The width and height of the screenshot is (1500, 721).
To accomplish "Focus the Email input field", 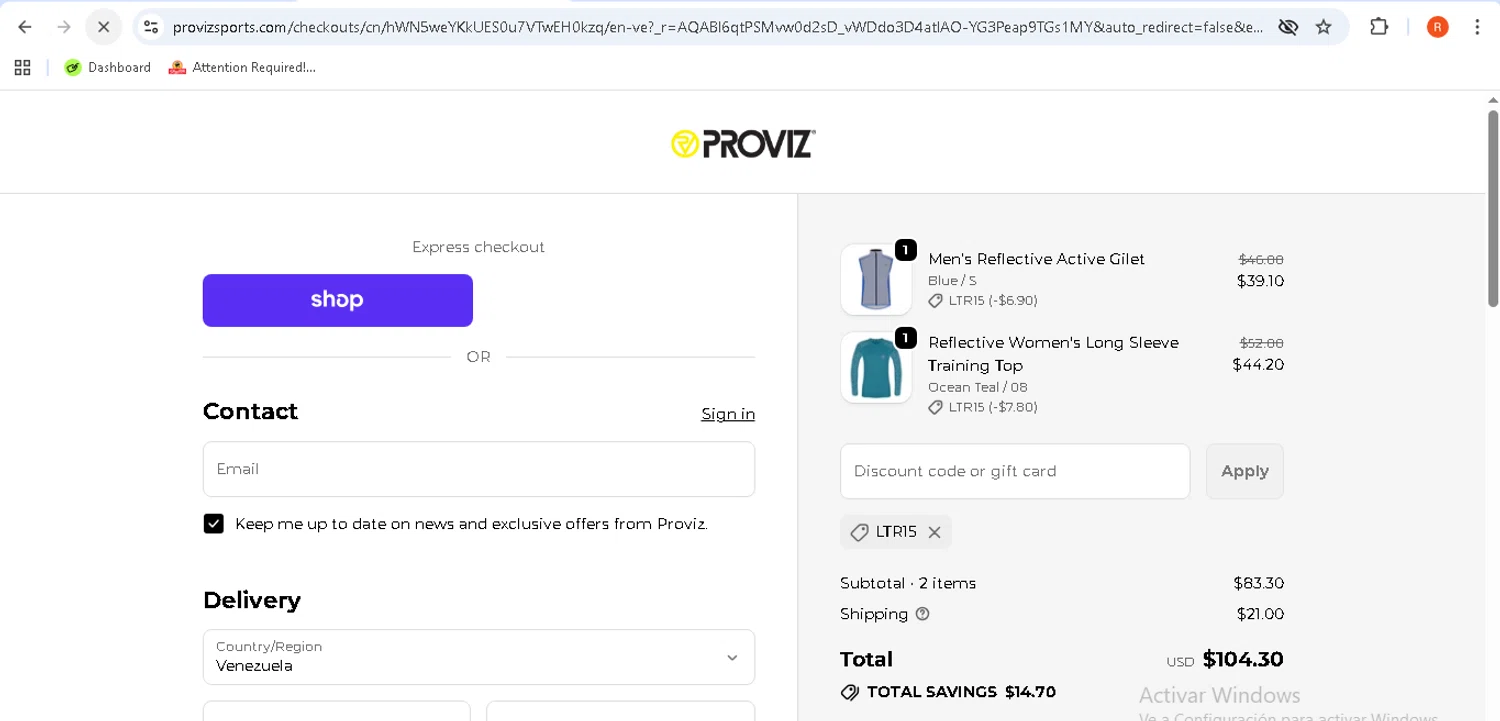I will click(x=479, y=469).
